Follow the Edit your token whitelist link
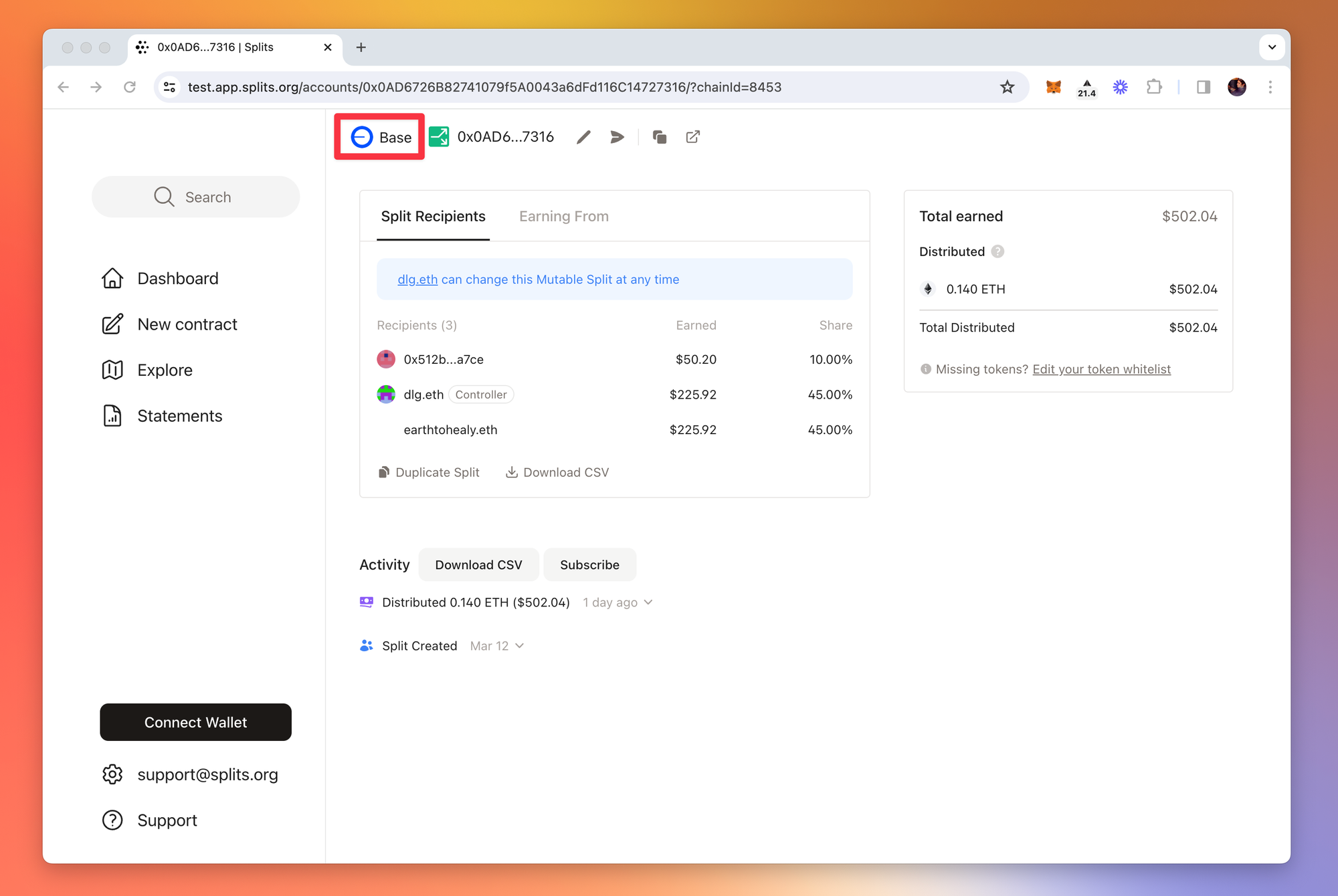This screenshot has width=1338, height=896. coord(1101,369)
